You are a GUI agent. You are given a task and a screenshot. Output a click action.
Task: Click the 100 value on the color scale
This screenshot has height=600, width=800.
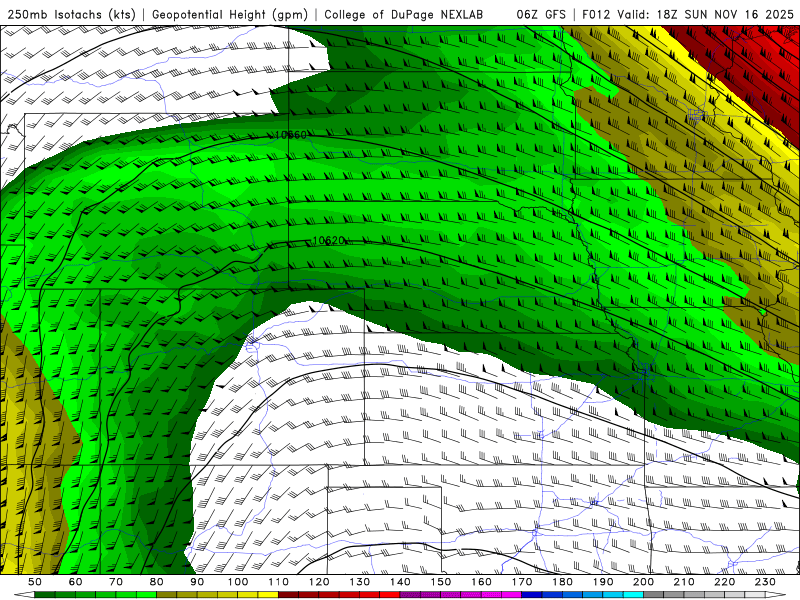[238, 582]
